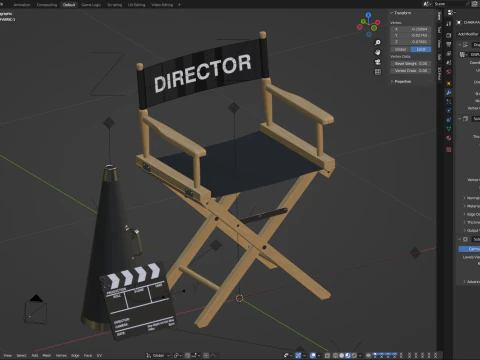The height and width of the screenshot is (360, 480).
Task: Open the properties editor type dropdown
Action: tap(451, 12)
